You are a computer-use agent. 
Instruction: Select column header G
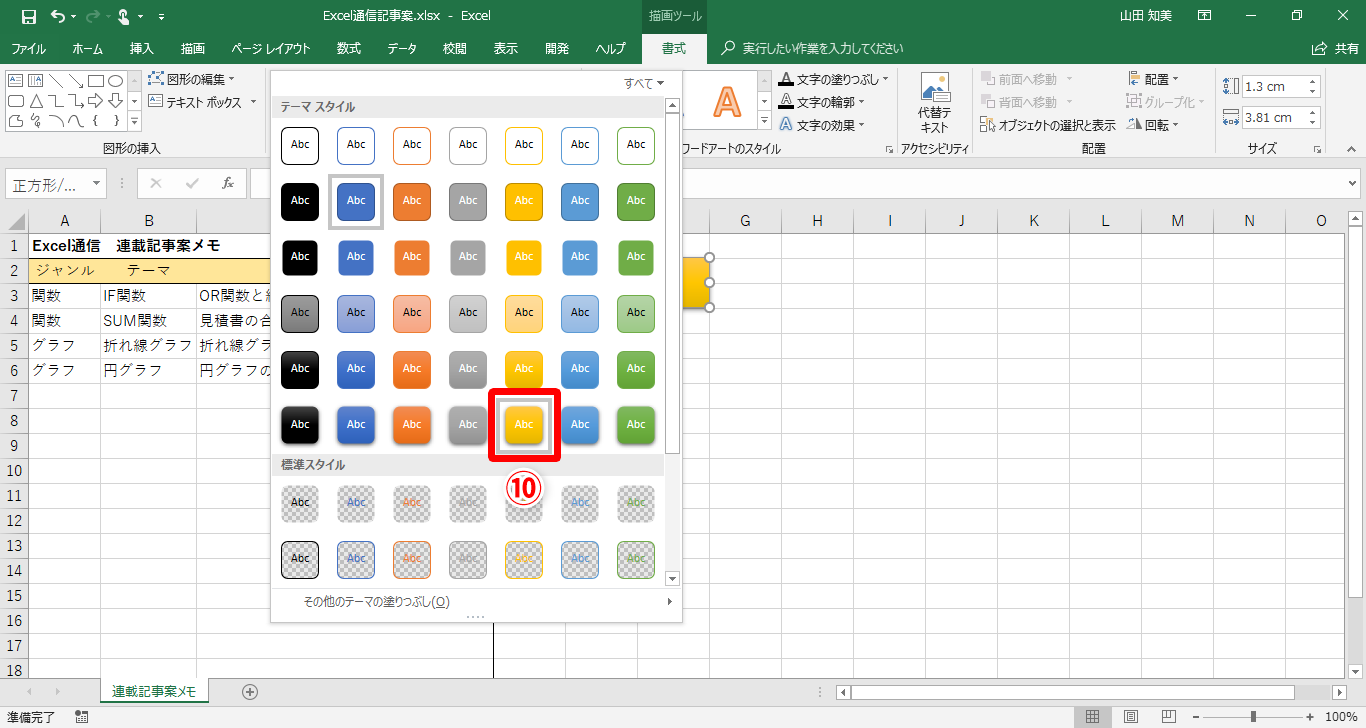[x=745, y=221]
